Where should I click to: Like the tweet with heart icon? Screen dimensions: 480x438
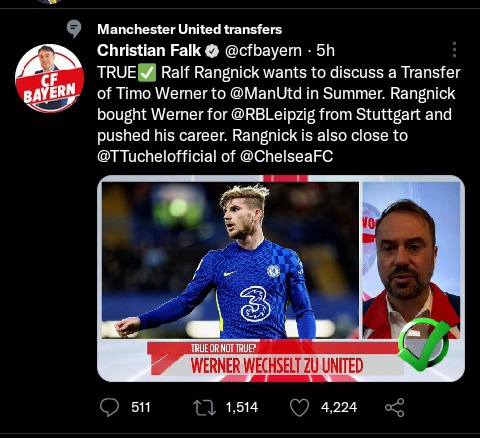pyautogui.click(x=299, y=408)
